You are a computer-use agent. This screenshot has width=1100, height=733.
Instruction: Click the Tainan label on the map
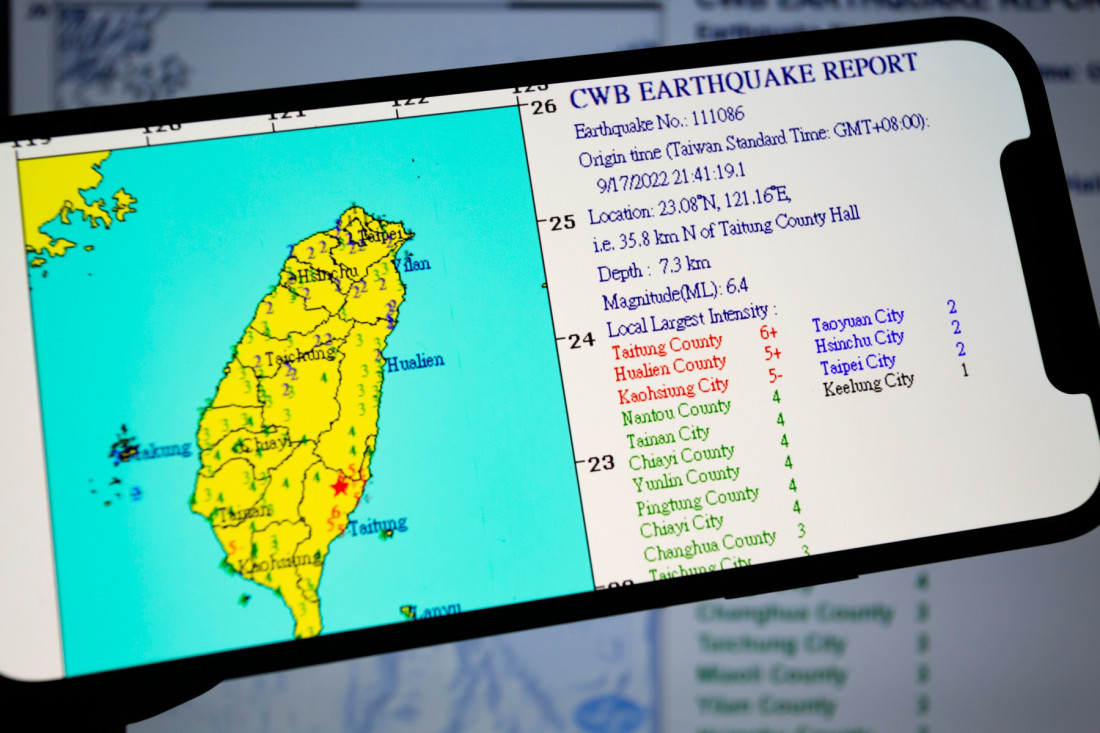click(244, 513)
